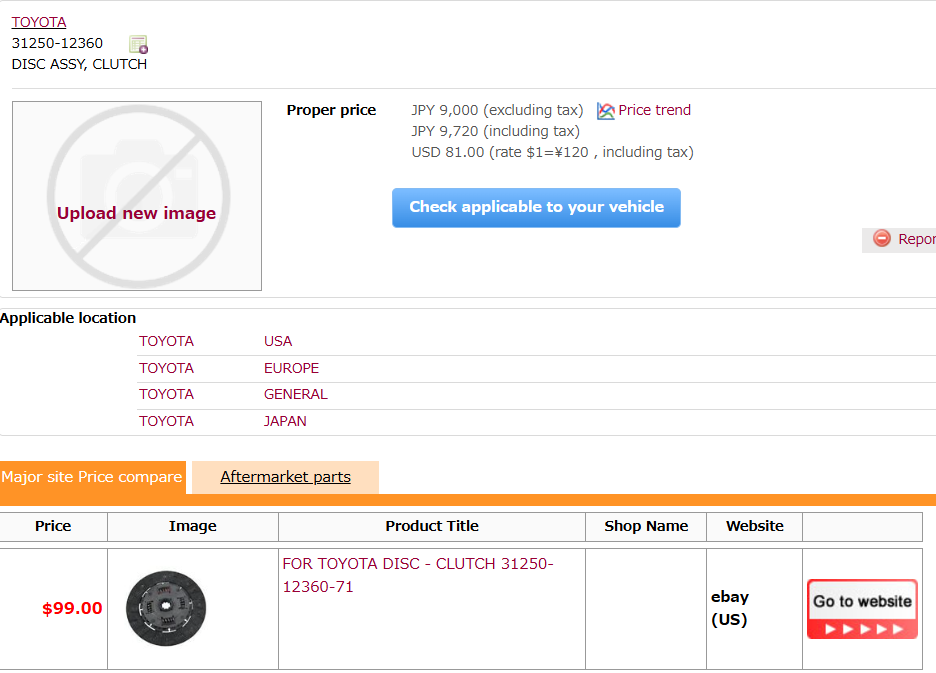Viewport: 936px width, 673px height.
Task: Click the JPY 9,720 (including tax) price
Action: 495,131
